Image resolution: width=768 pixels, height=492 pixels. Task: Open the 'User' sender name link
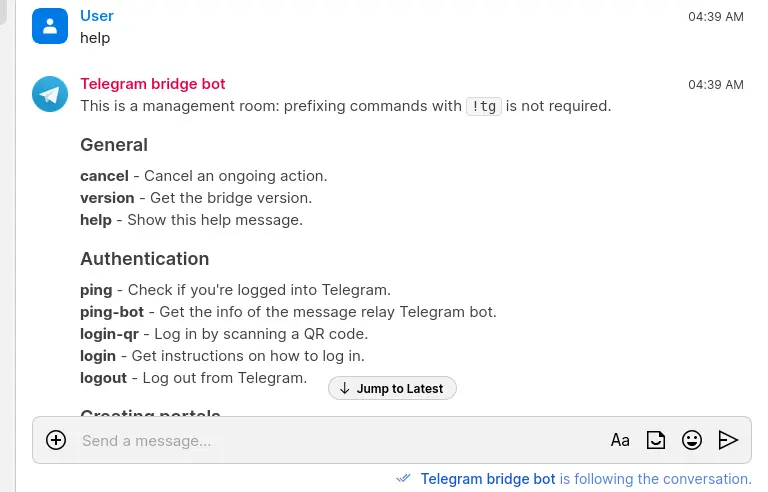[x=97, y=16]
